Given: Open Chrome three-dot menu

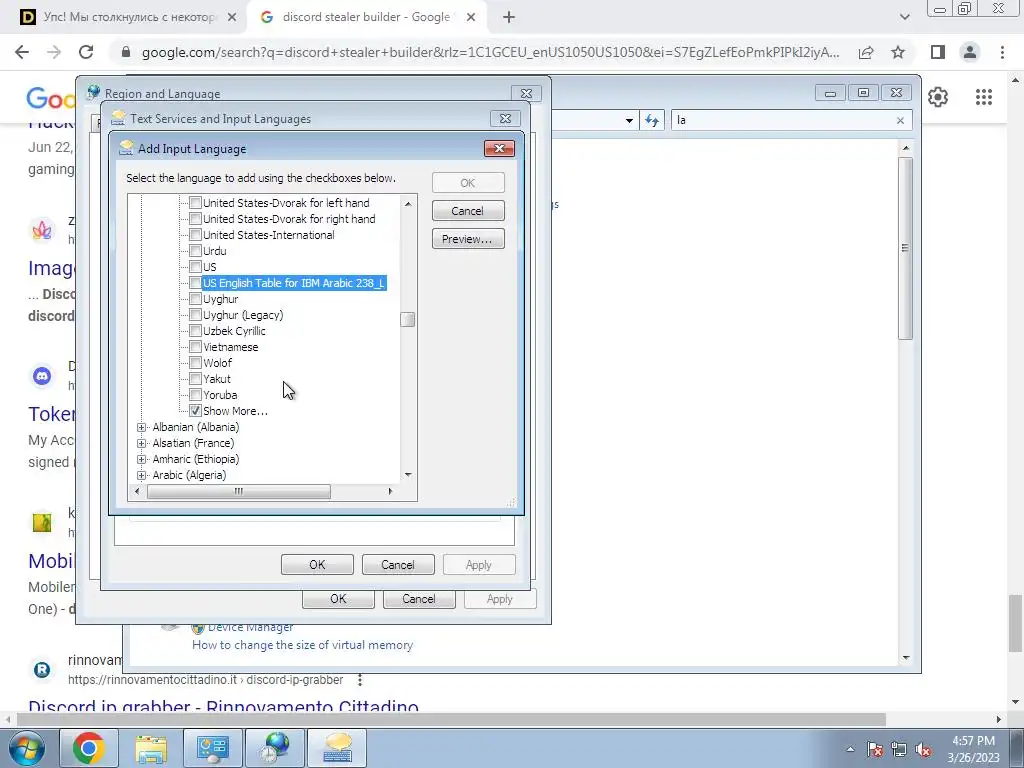Looking at the screenshot, I should (1002, 52).
